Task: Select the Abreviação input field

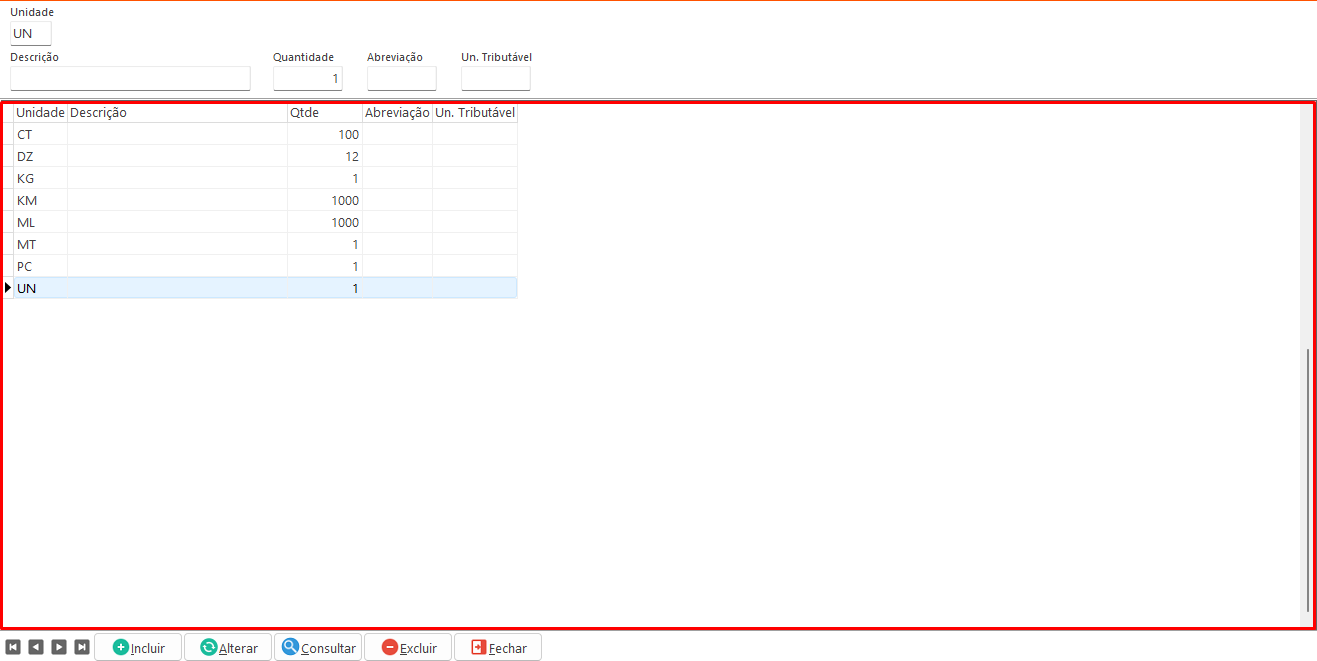Action: click(x=401, y=79)
